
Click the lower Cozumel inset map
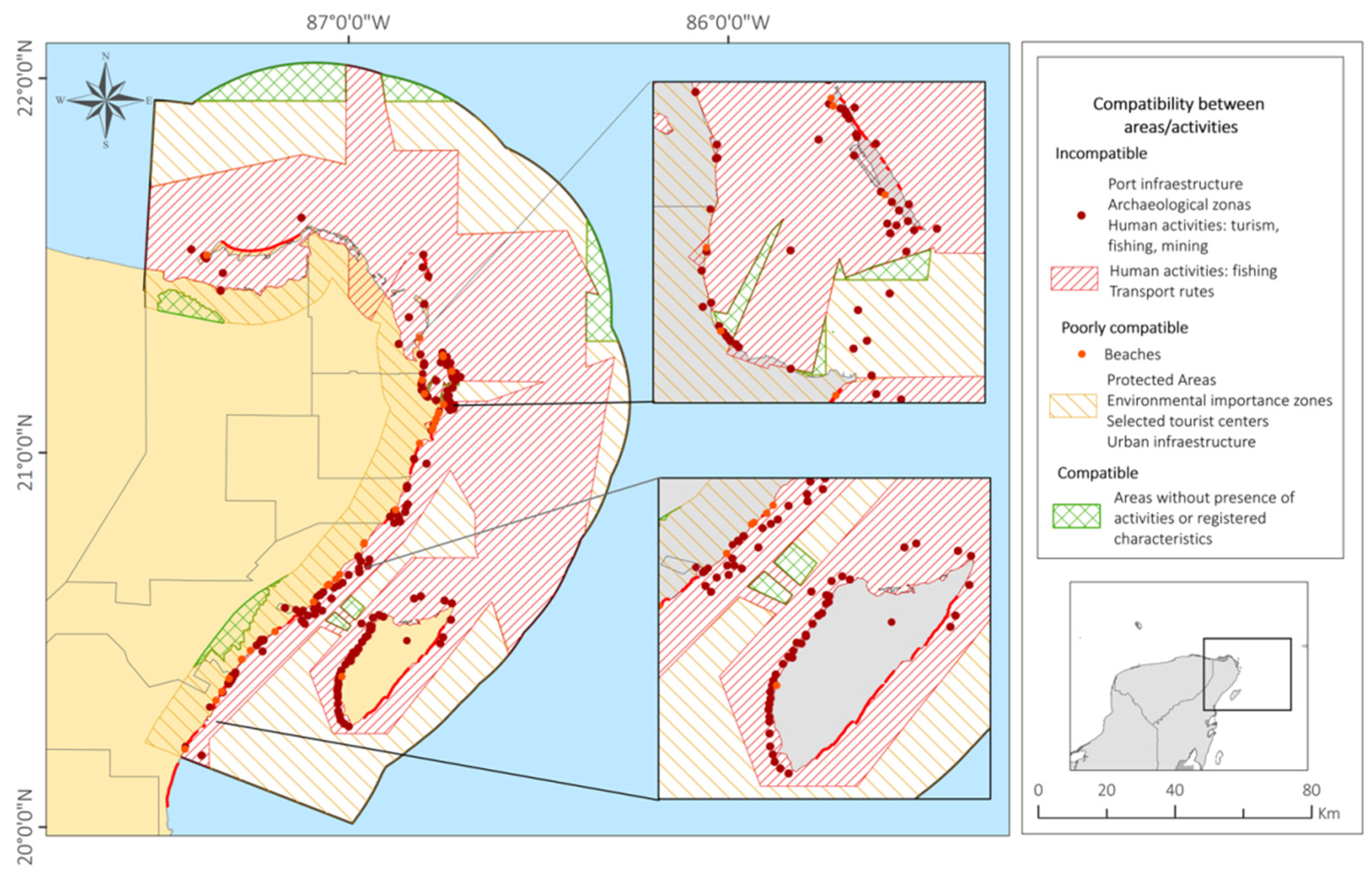(824, 637)
